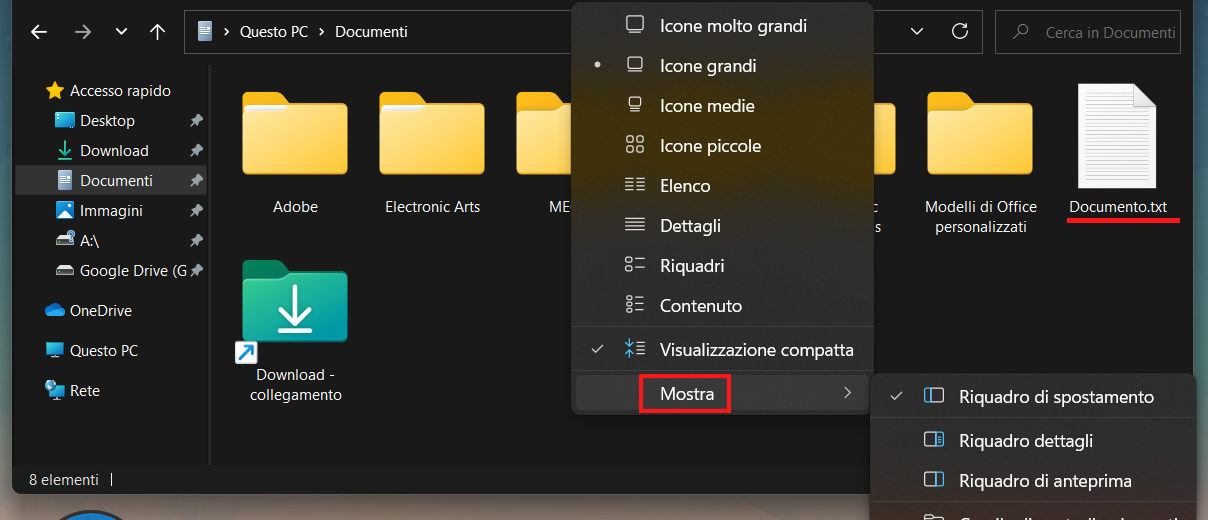Open the Download - collegamento shortcut
This screenshot has height=520, width=1208.
[x=295, y=320]
